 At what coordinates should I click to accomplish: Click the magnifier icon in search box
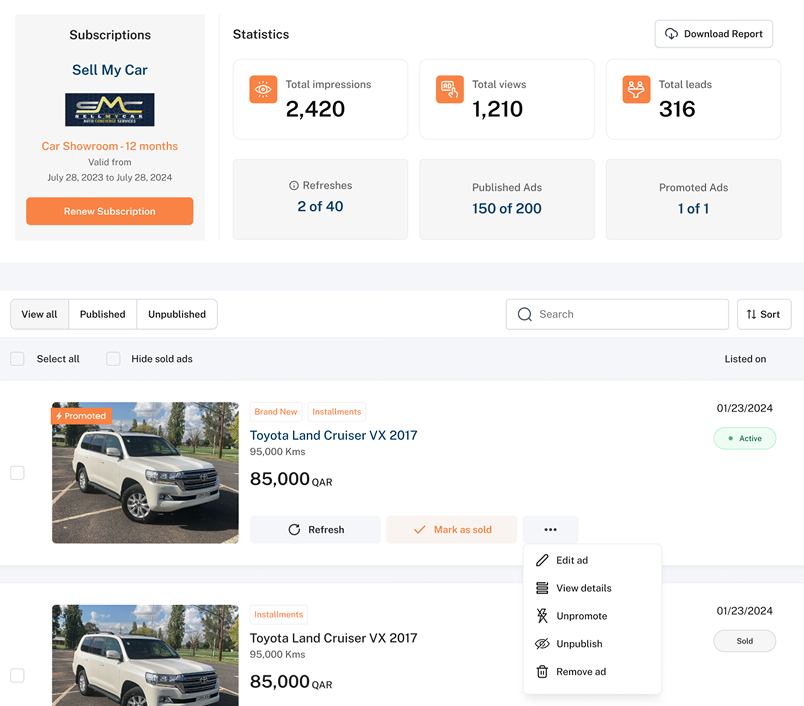525,314
